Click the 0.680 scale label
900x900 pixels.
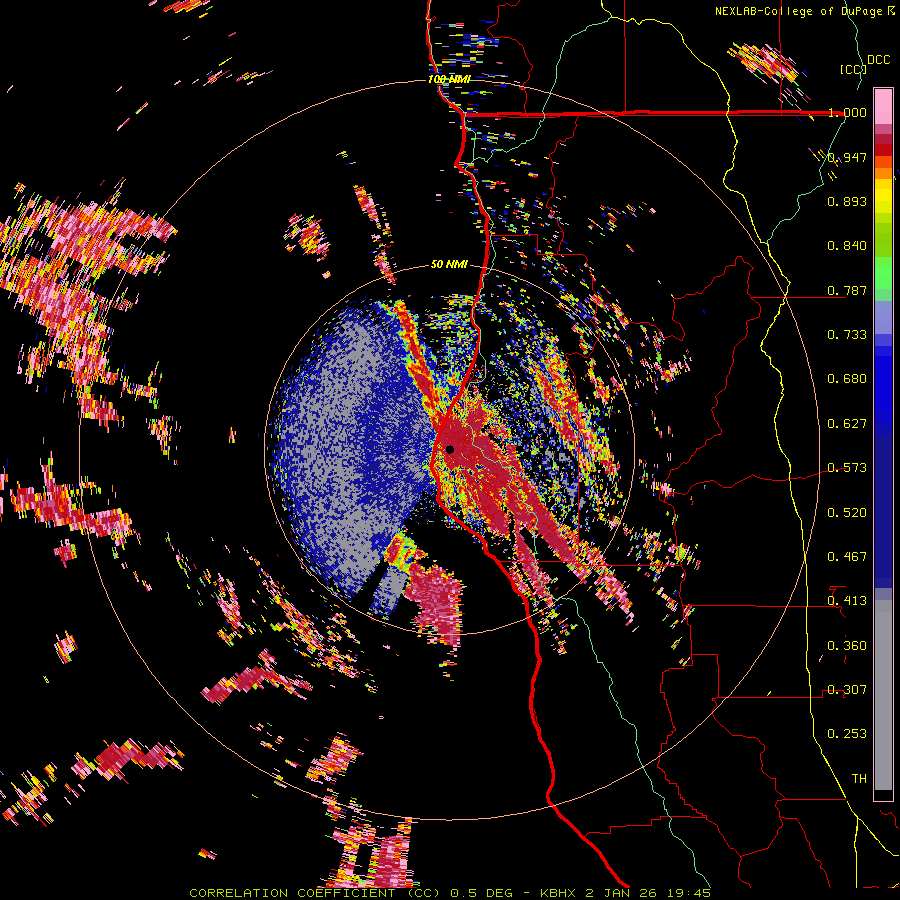(847, 379)
